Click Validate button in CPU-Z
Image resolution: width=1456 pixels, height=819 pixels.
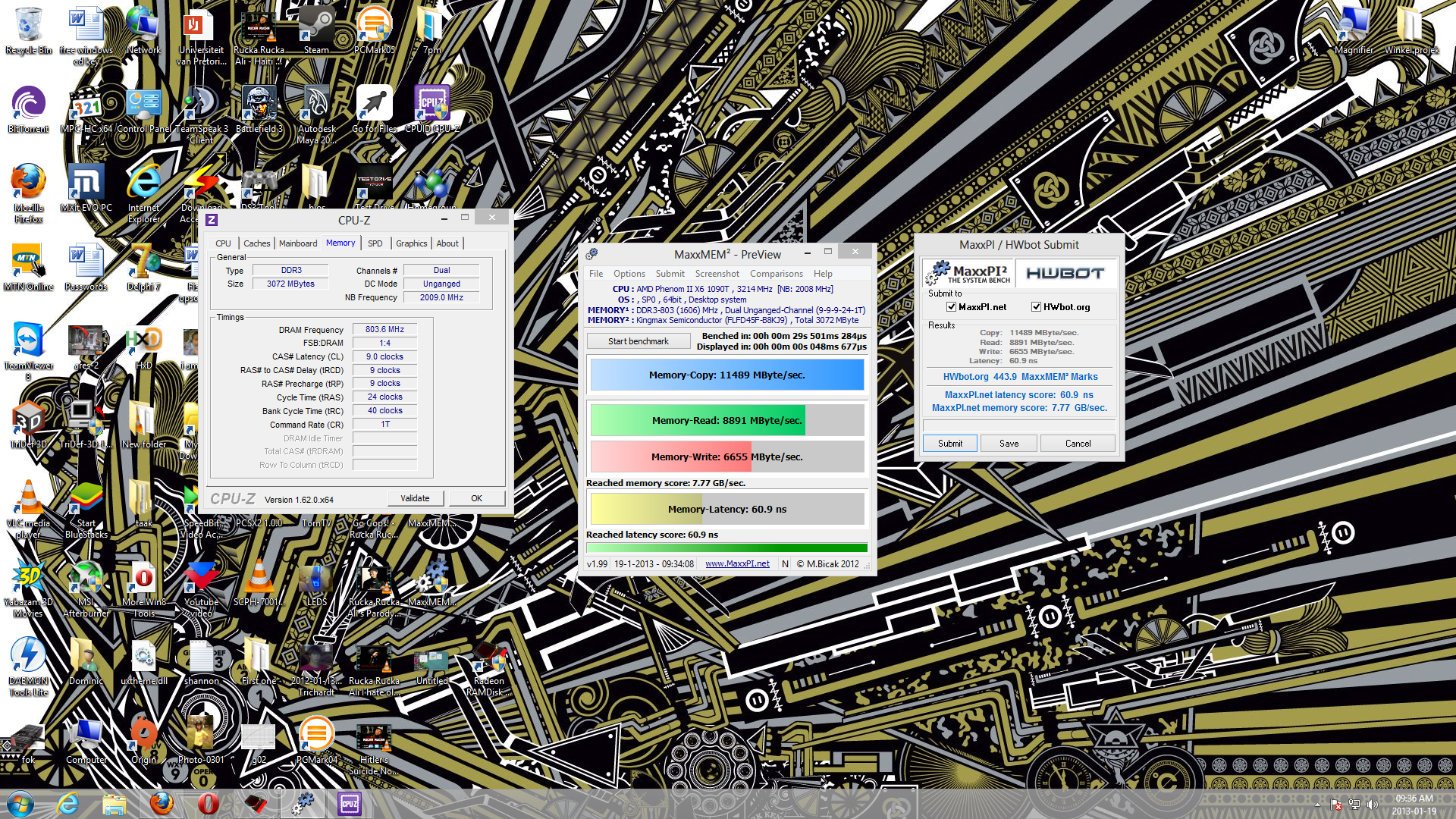415,498
